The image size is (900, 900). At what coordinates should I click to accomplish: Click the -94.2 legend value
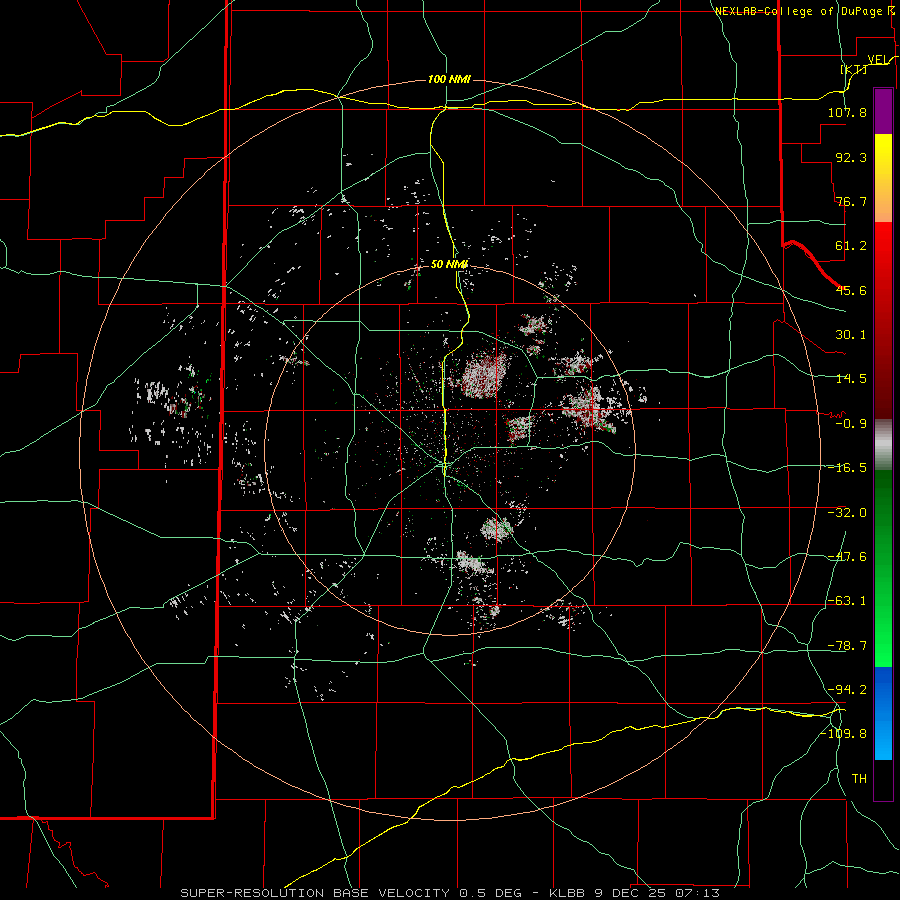click(x=847, y=689)
